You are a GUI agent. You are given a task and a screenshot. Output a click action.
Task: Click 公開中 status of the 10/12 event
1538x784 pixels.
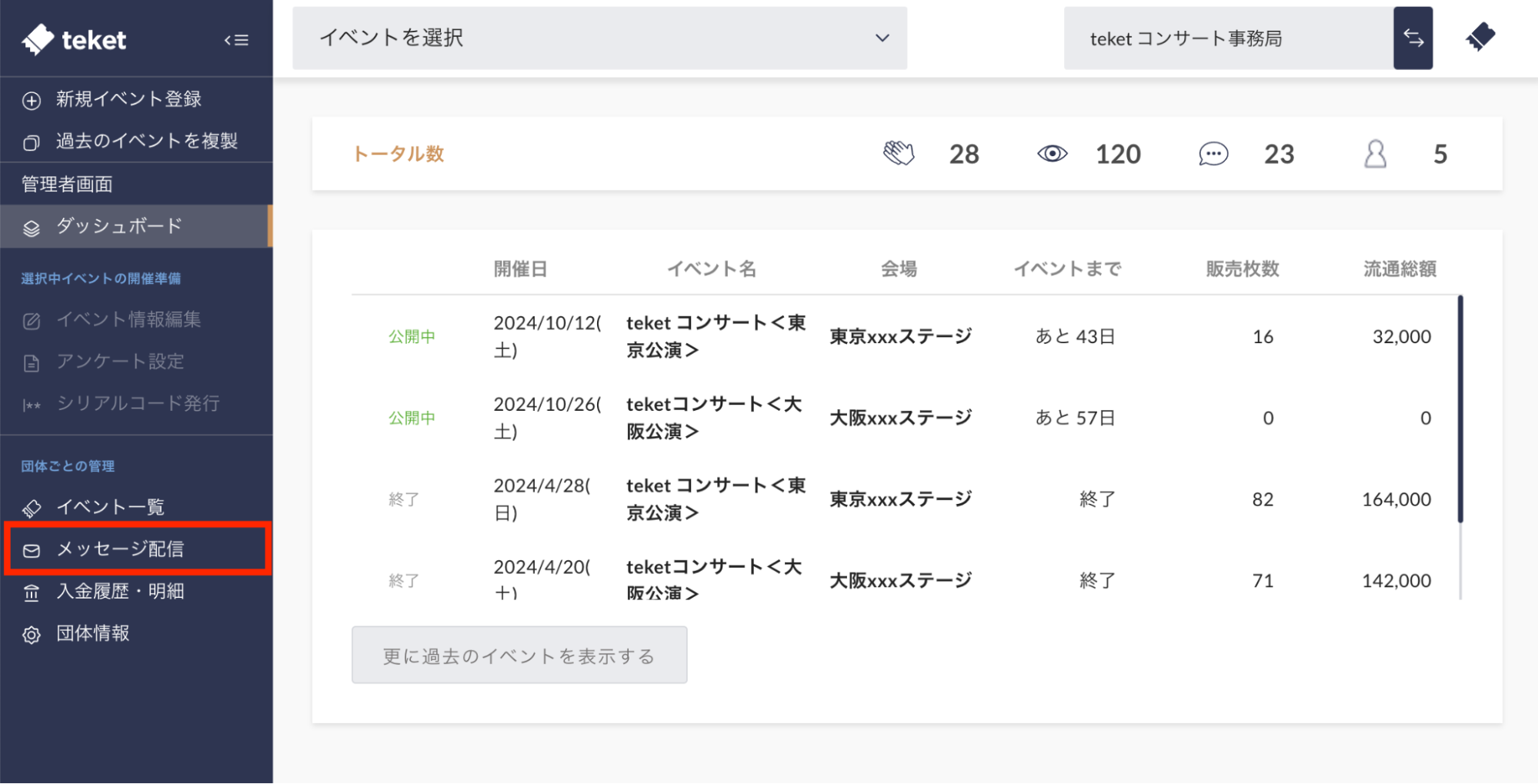coord(412,336)
